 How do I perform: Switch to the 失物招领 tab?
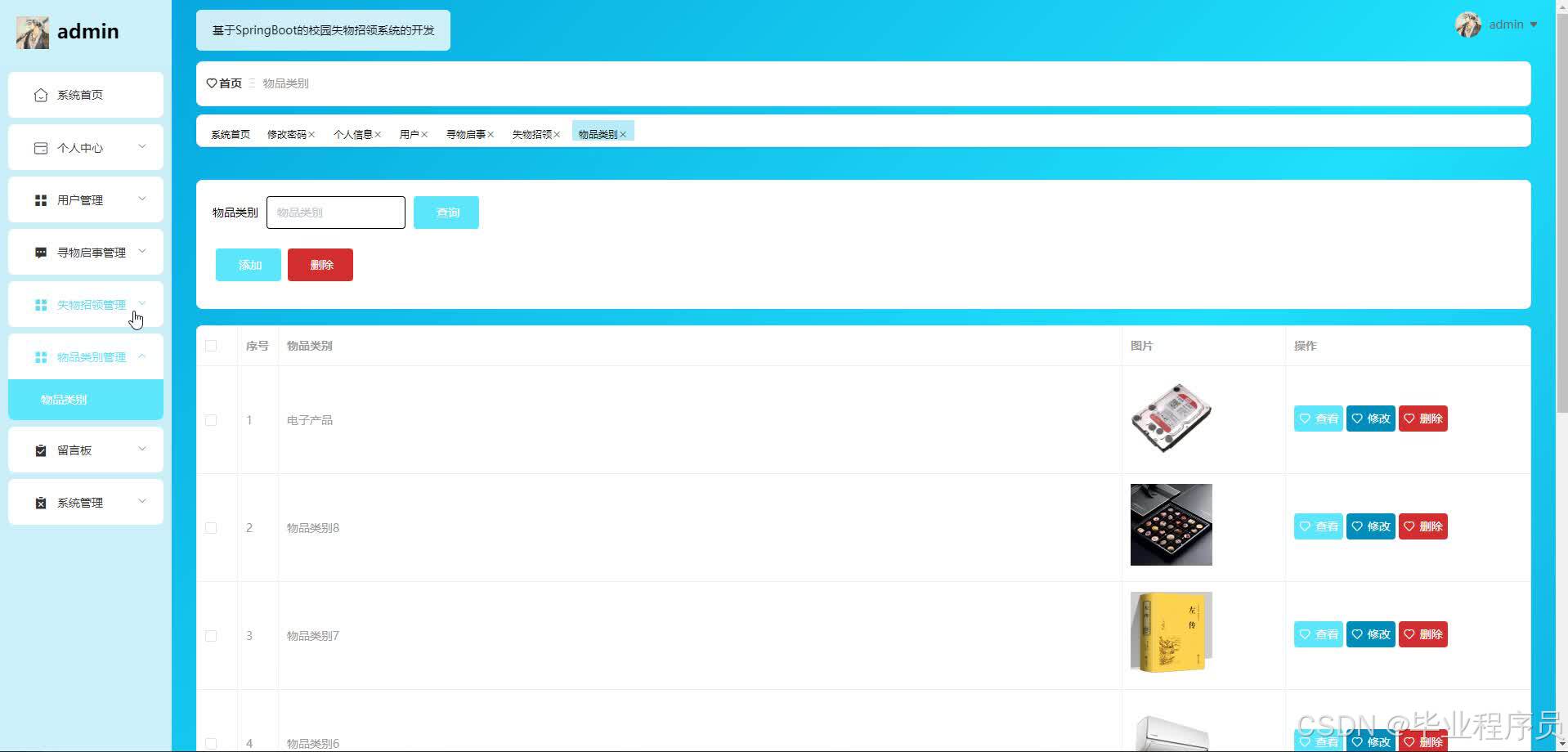532,135
